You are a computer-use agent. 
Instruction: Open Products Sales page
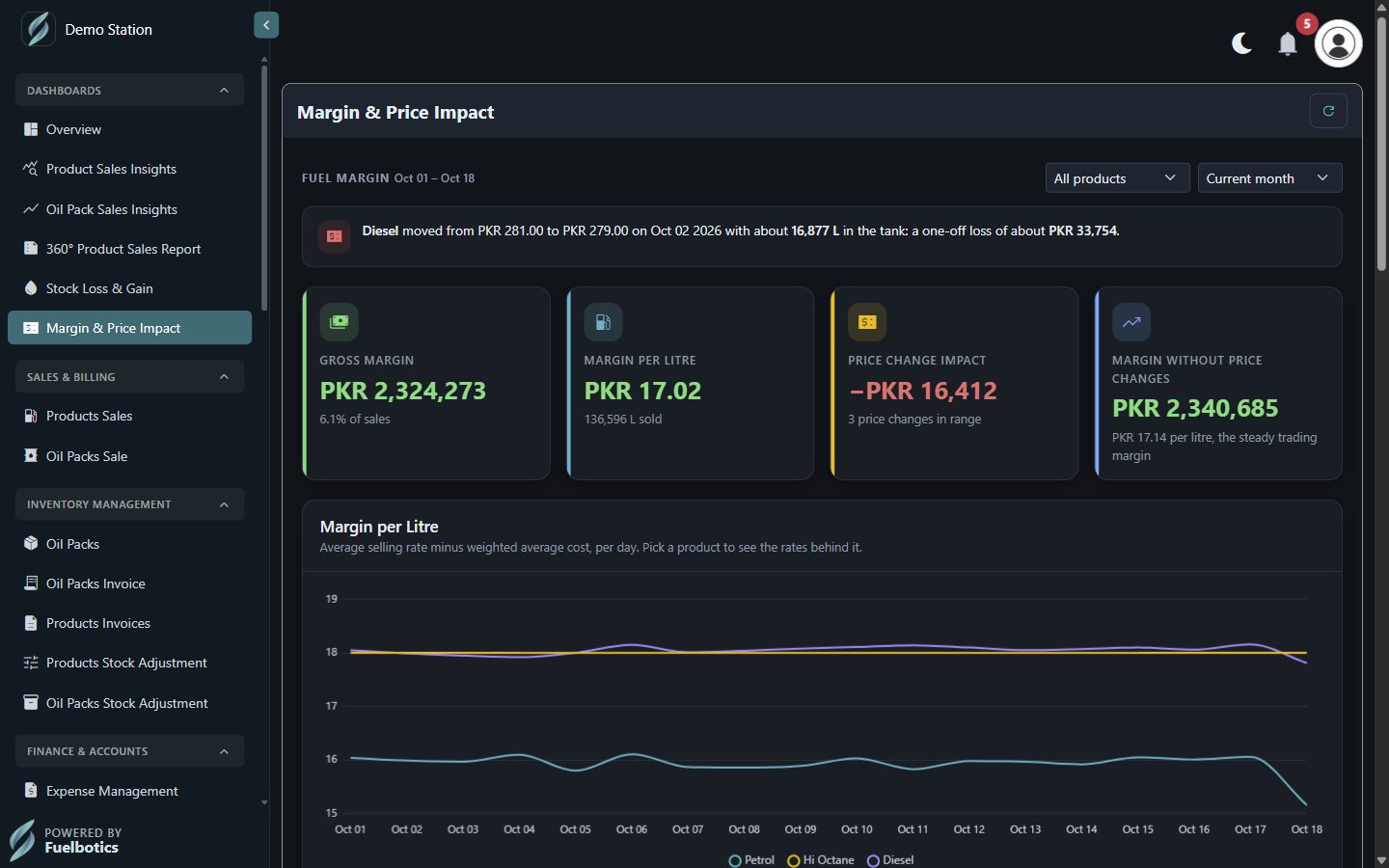(x=129, y=416)
